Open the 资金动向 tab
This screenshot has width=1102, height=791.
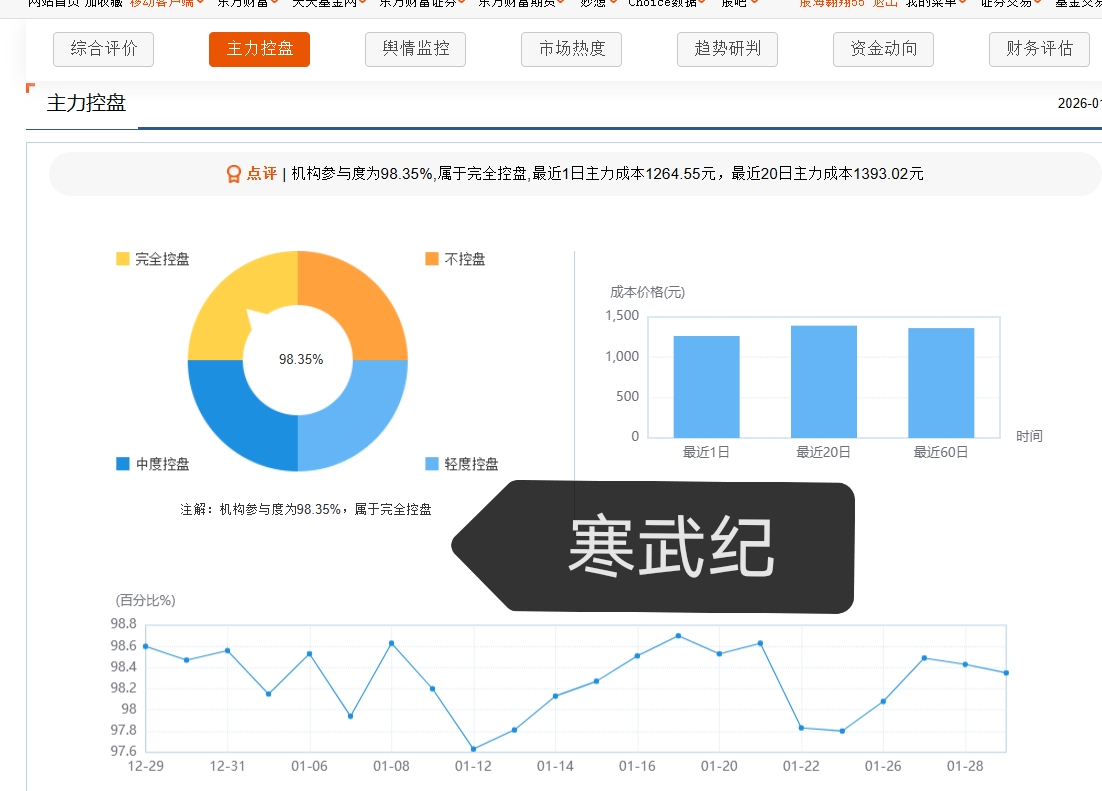(x=883, y=49)
